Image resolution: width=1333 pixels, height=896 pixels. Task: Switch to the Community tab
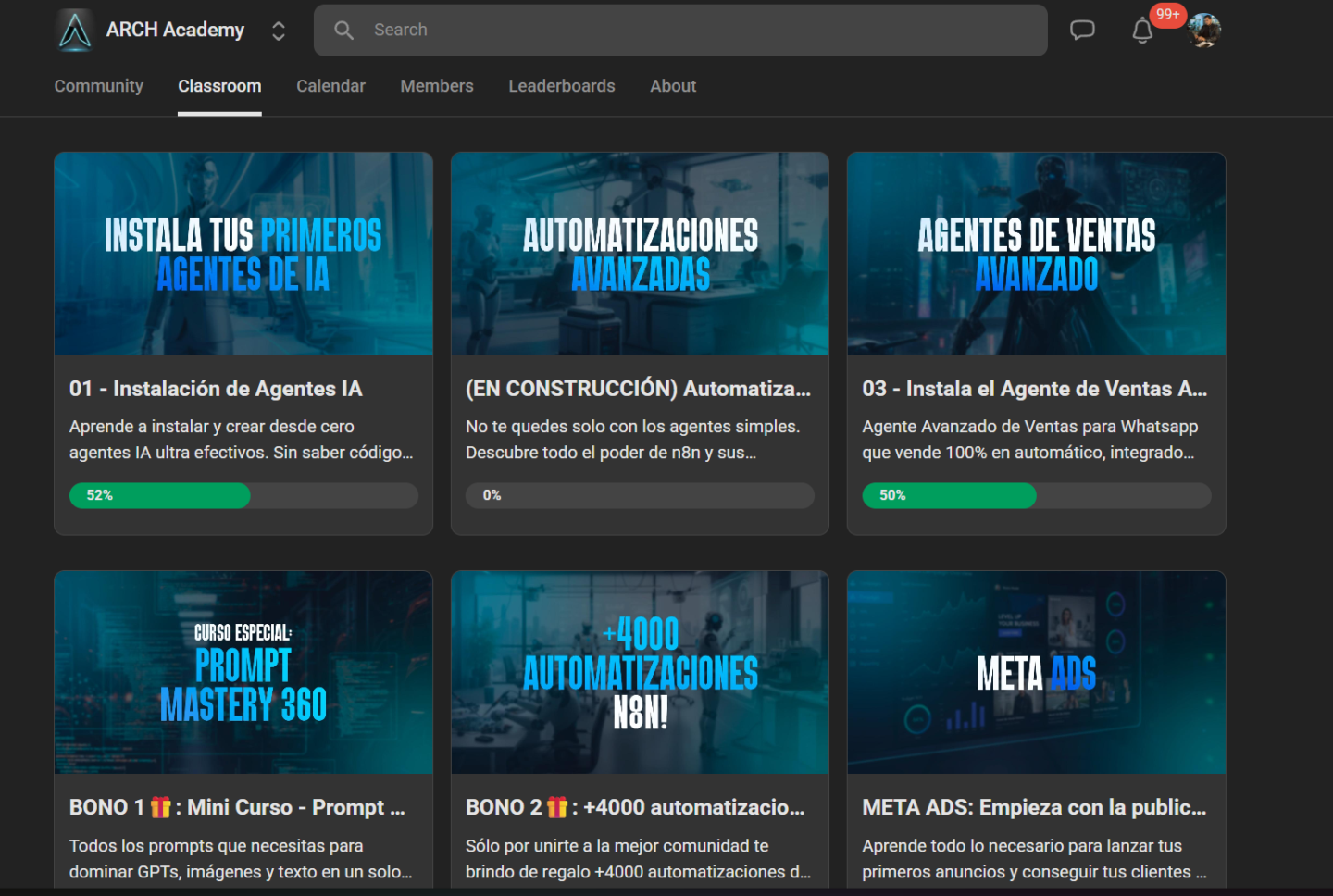click(x=99, y=86)
